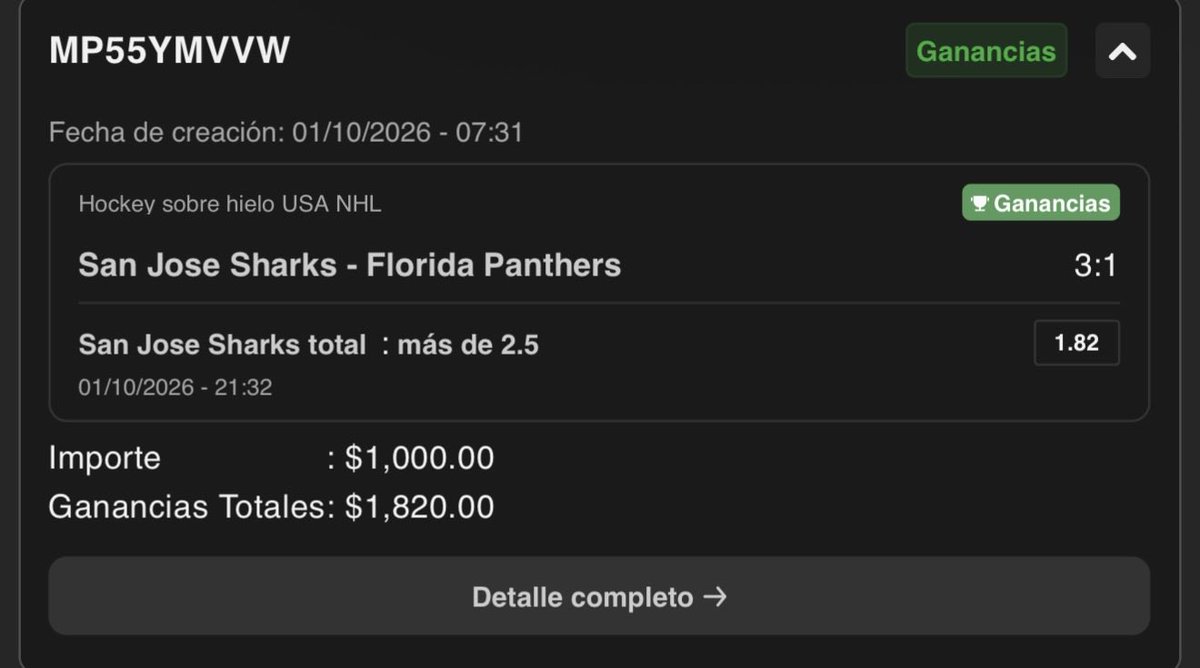Open San Jose Sharks - Florida Panthers match
This screenshot has height=668, width=1200.
click(349, 265)
